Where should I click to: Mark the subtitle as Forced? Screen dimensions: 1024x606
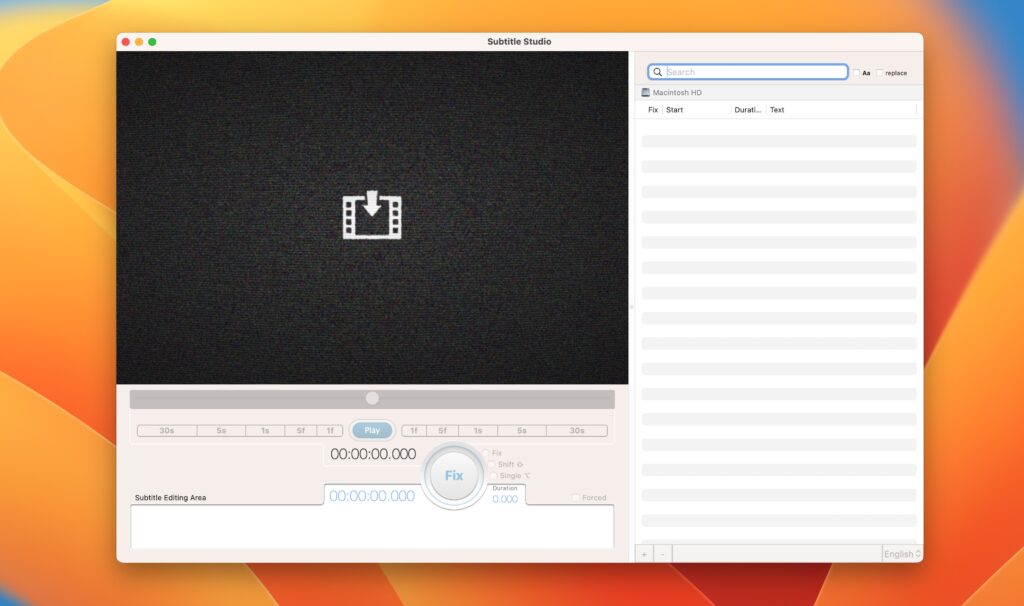pyautogui.click(x=575, y=497)
